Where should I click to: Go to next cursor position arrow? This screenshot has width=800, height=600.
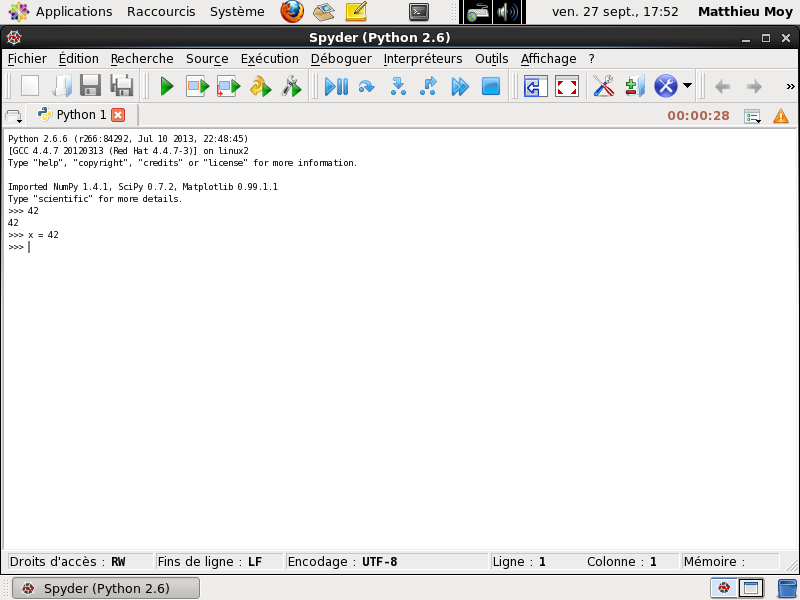coord(754,86)
